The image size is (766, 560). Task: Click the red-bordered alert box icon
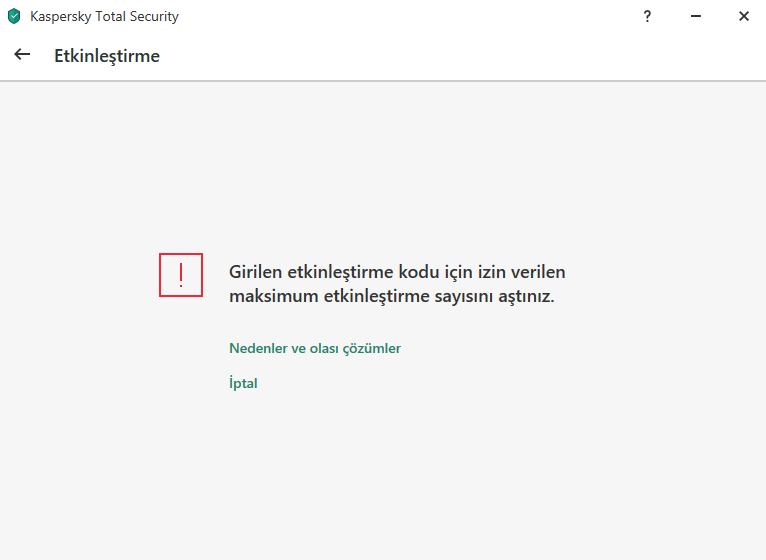pos(181,275)
